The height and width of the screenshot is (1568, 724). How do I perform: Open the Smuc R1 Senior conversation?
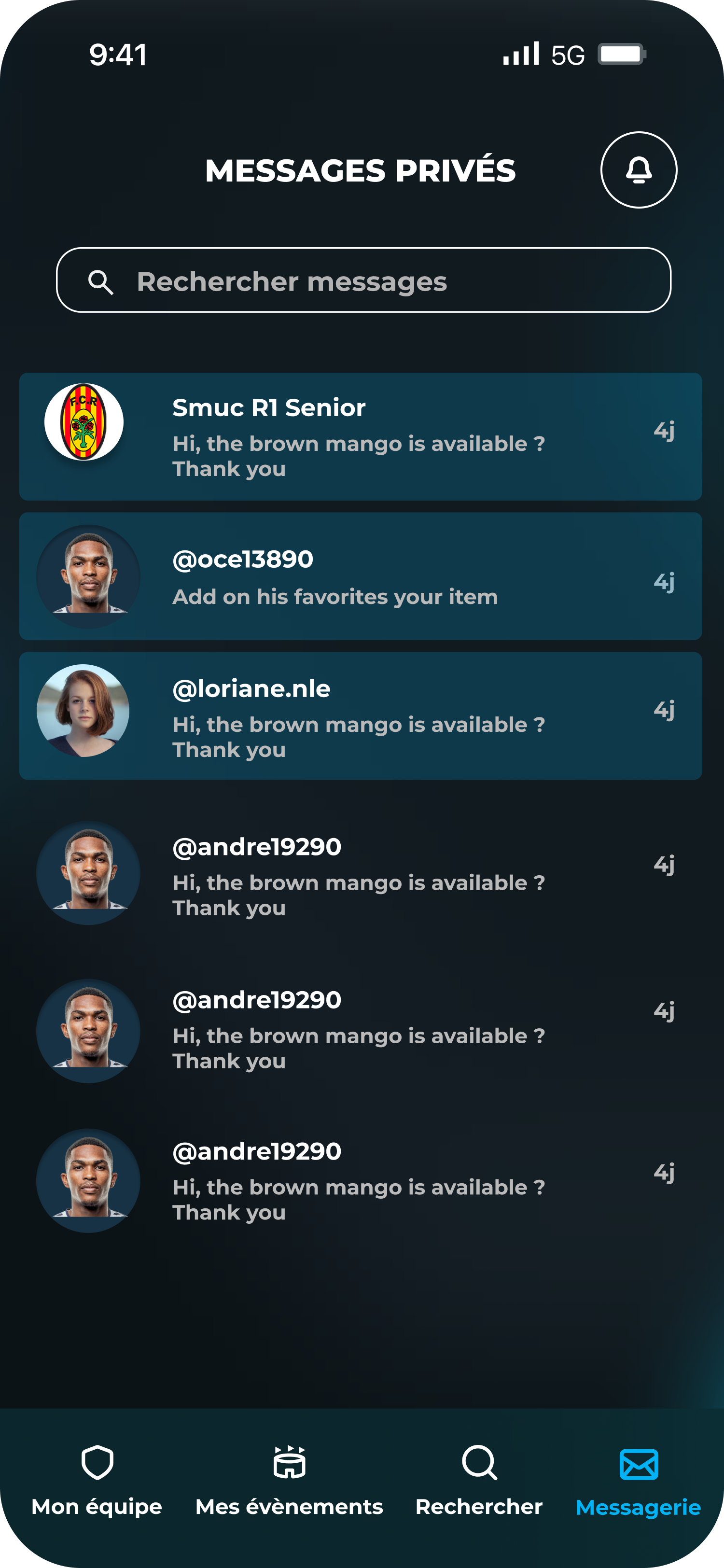[x=360, y=436]
